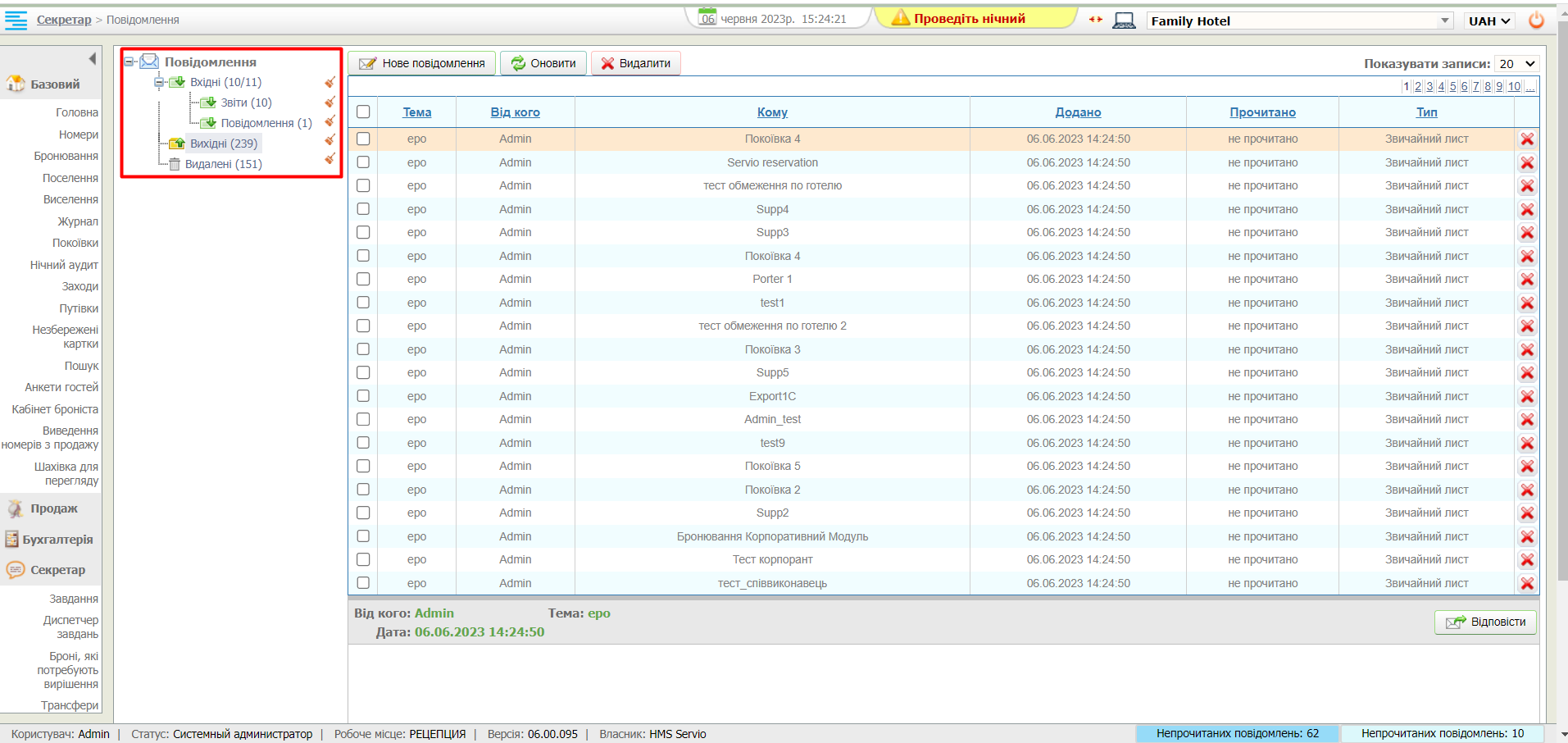Click the calendar date icon in the header

pyautogui.click(x=707, y=17)
